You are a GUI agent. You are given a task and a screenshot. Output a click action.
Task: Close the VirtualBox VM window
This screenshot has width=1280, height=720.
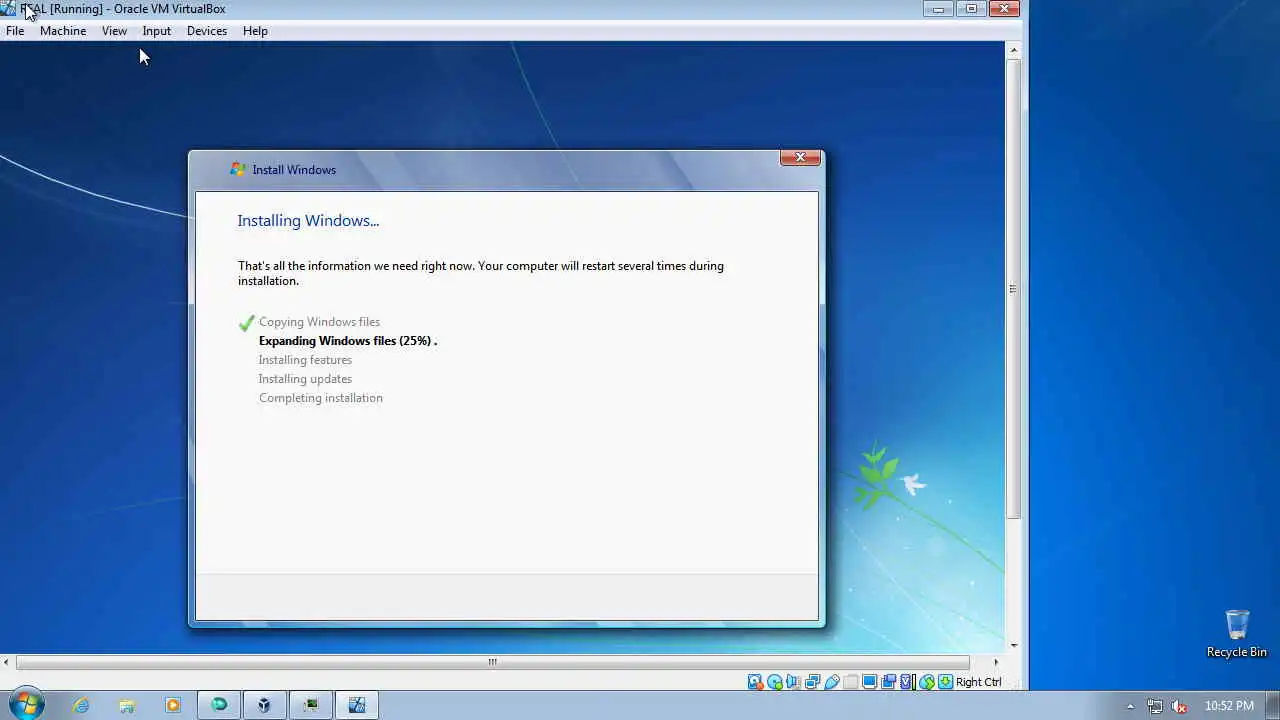[x=1004, y=9]
